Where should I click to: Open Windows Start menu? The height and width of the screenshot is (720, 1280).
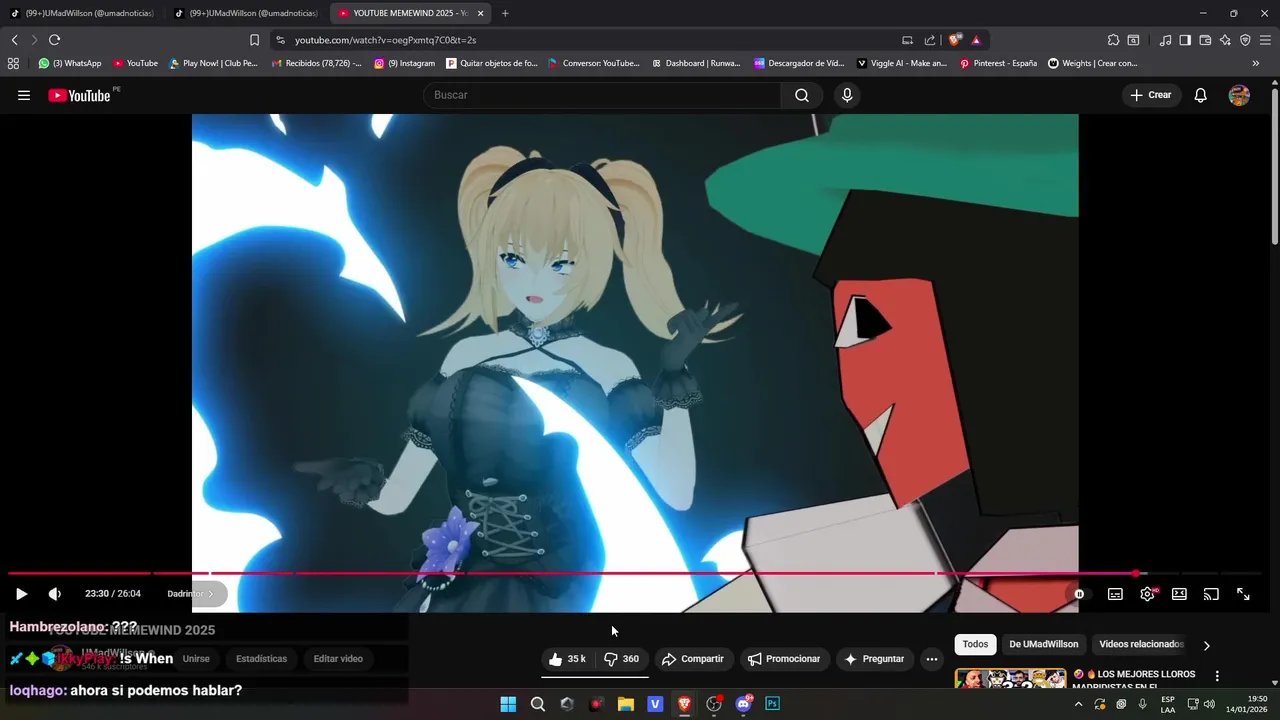[x=508, y=704]
